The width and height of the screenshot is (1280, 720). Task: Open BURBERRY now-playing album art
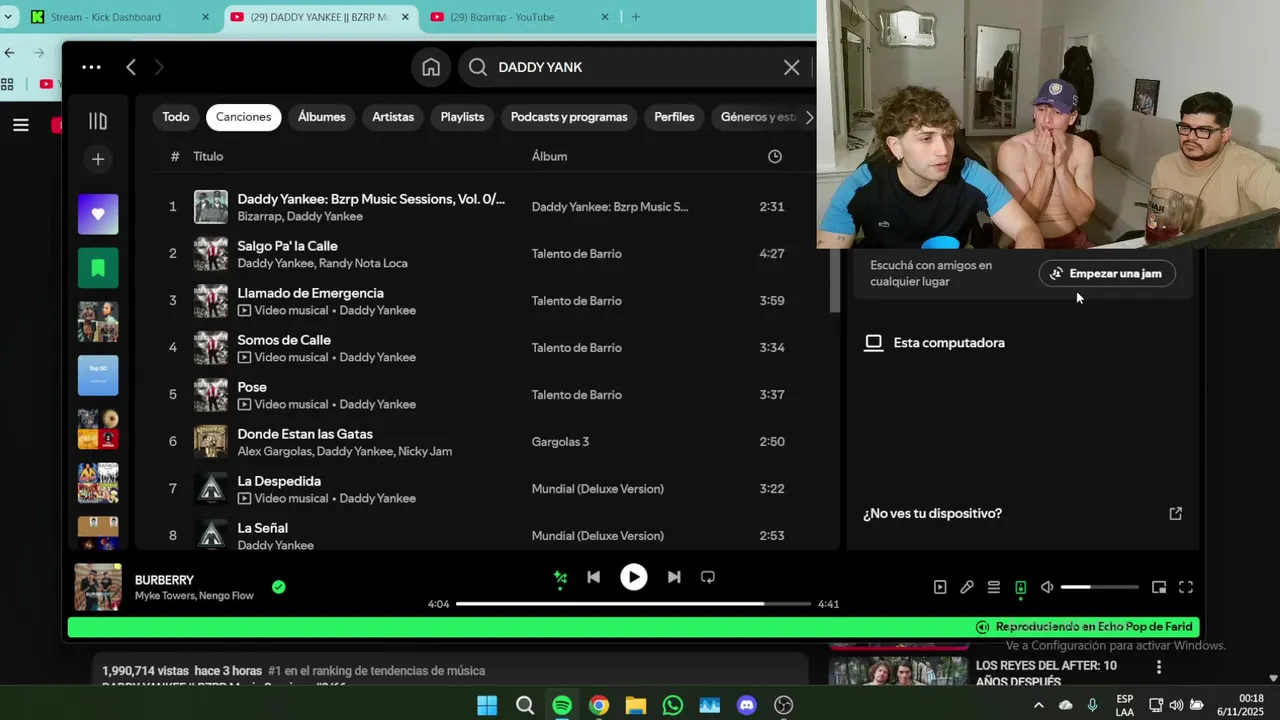tap(98, 588)
